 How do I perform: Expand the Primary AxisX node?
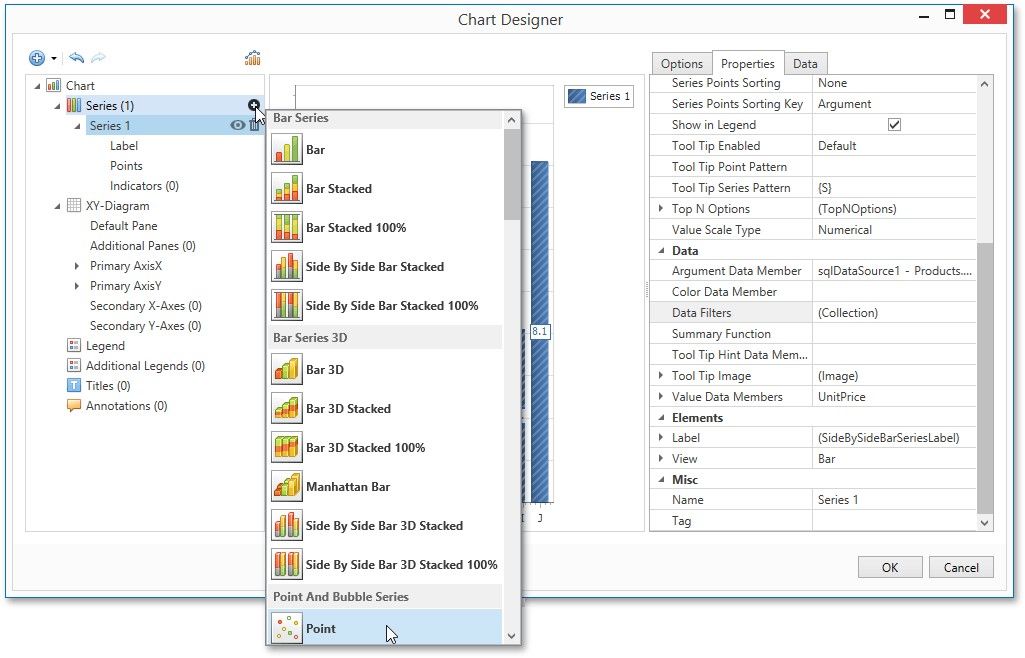(x=78, y=266)
